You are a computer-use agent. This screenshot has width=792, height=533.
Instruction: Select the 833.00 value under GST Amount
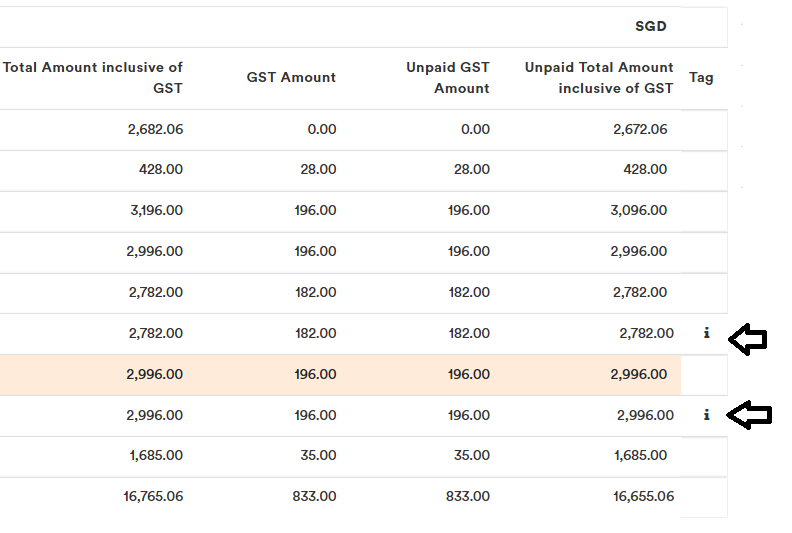click(x=314, y=496)
